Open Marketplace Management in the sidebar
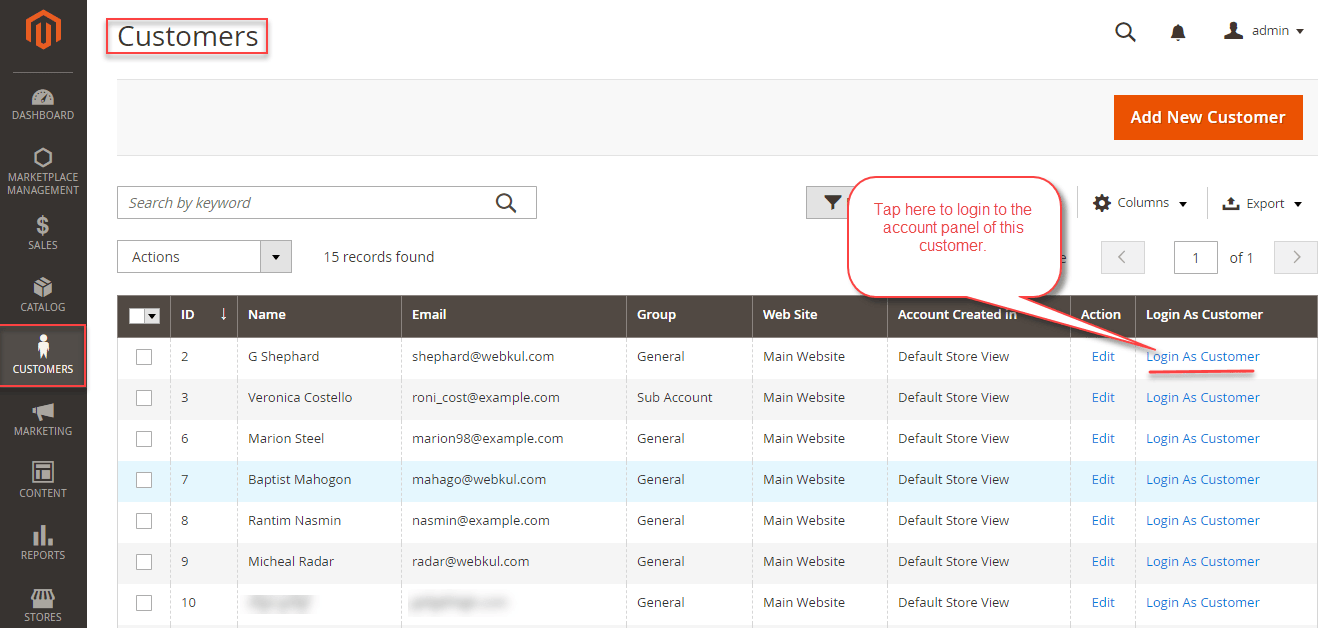The height and width of the screenshot is (628, 1329). tap(43, 172)
